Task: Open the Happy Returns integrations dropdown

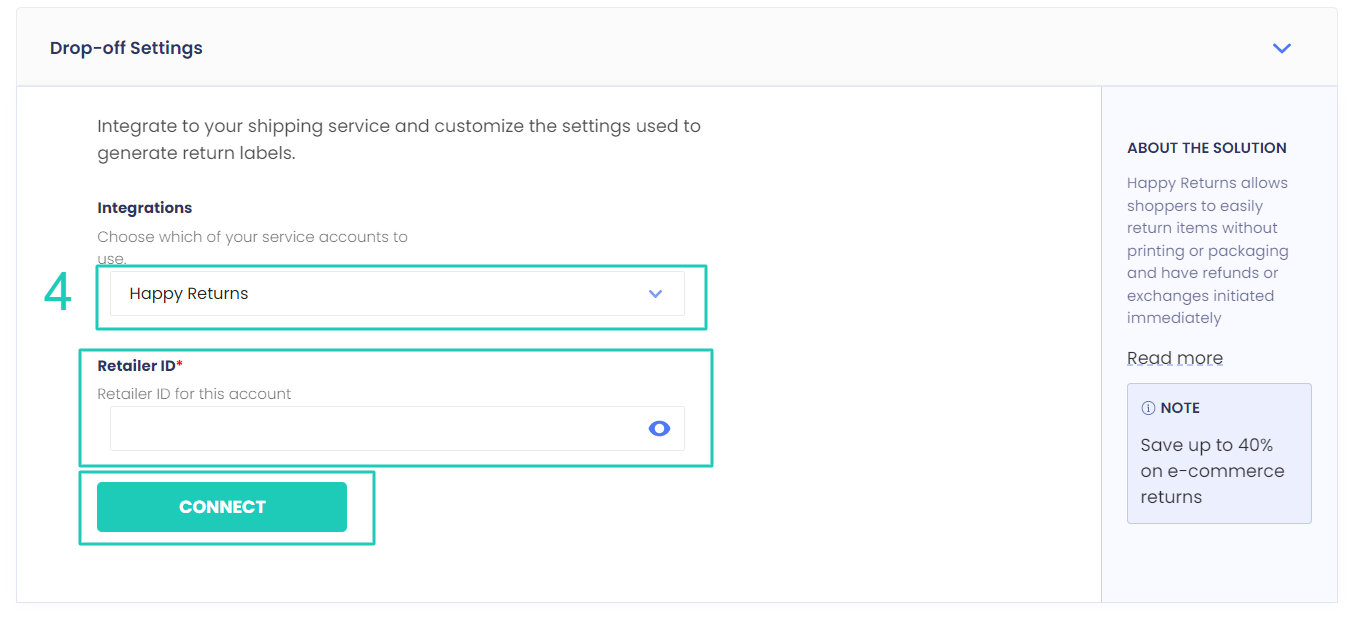Action: tap(397, 294)
